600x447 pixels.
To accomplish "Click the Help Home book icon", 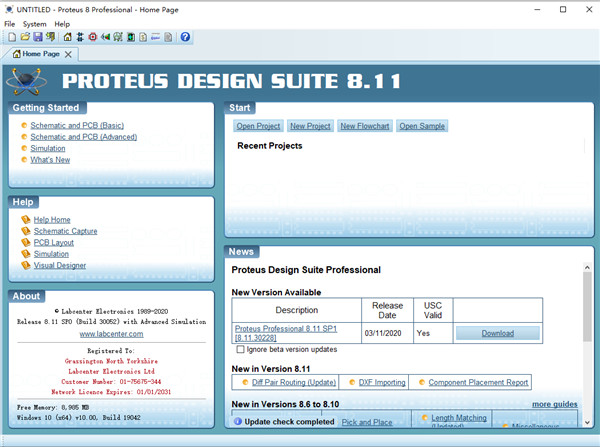I will click(x=26, y=219).
